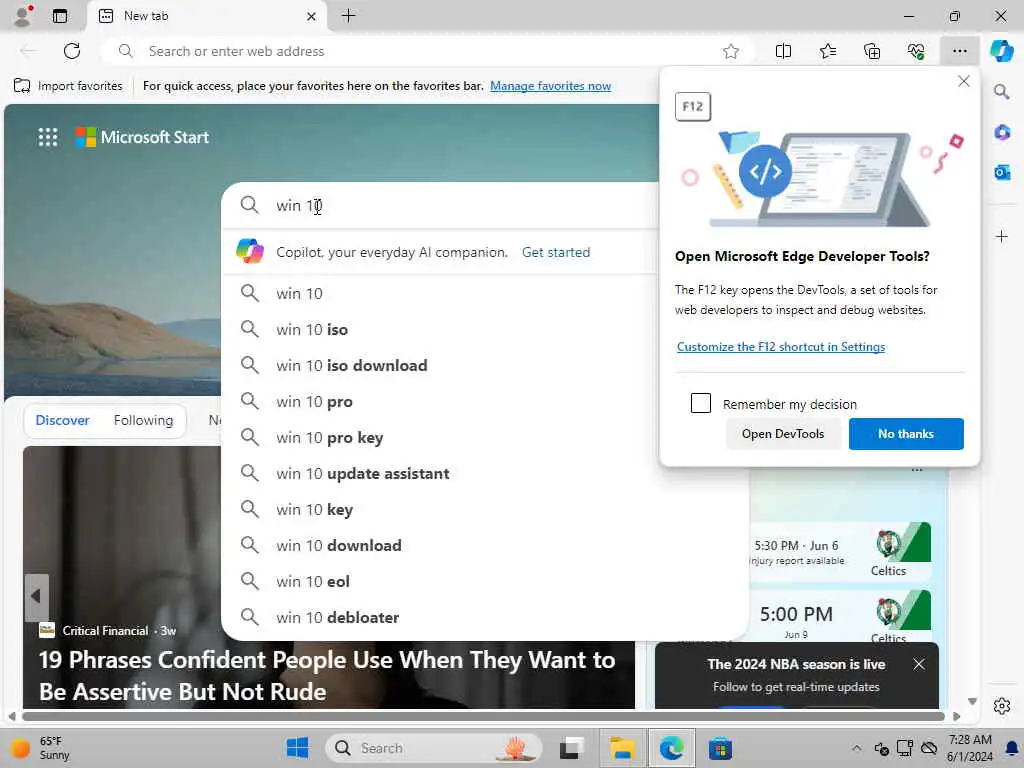Open Microsoft Store from taskbar
Screen dimensions: 1024x768
(720, 748)
